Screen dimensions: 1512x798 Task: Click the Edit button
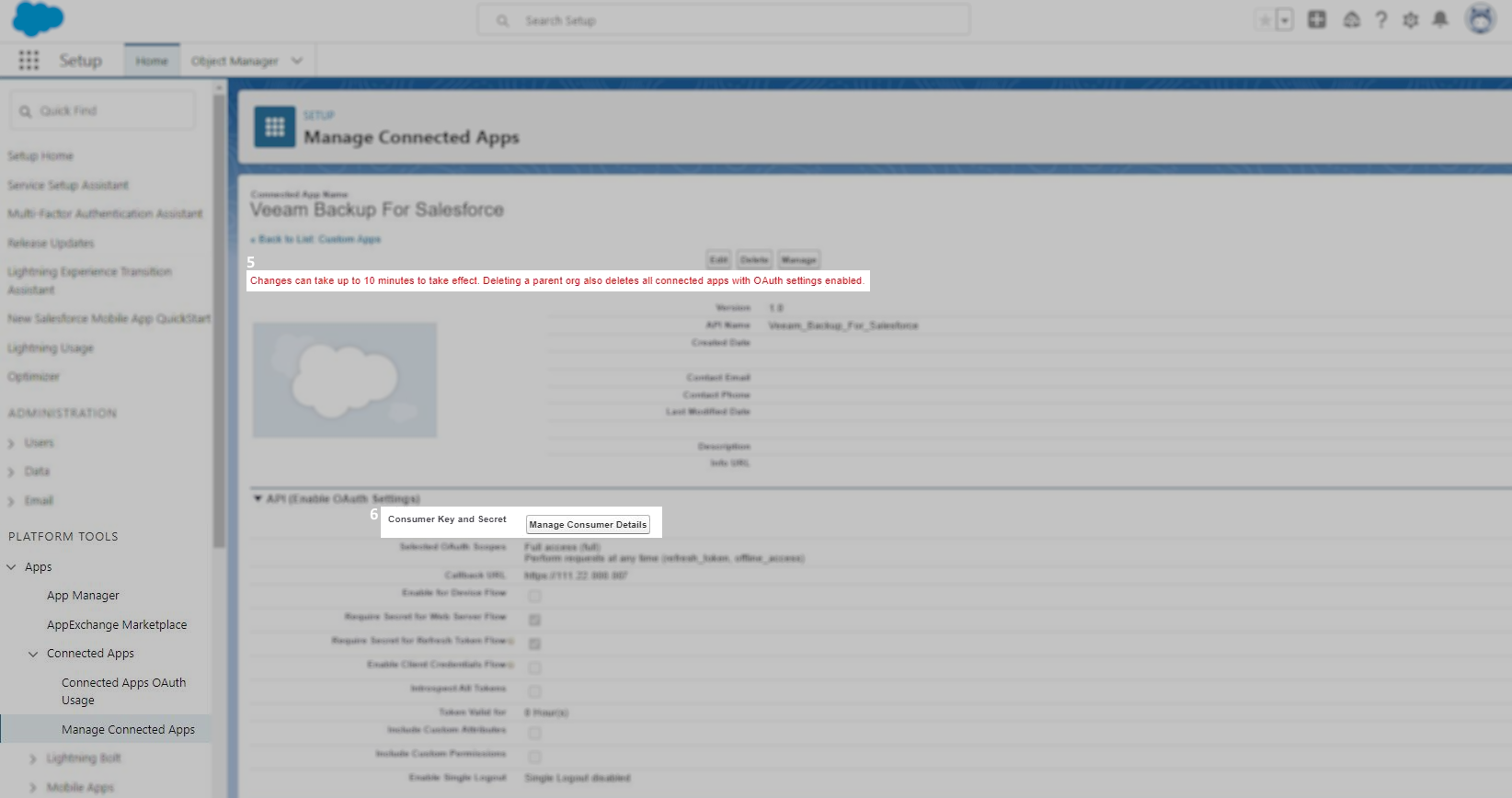[718, 260]
